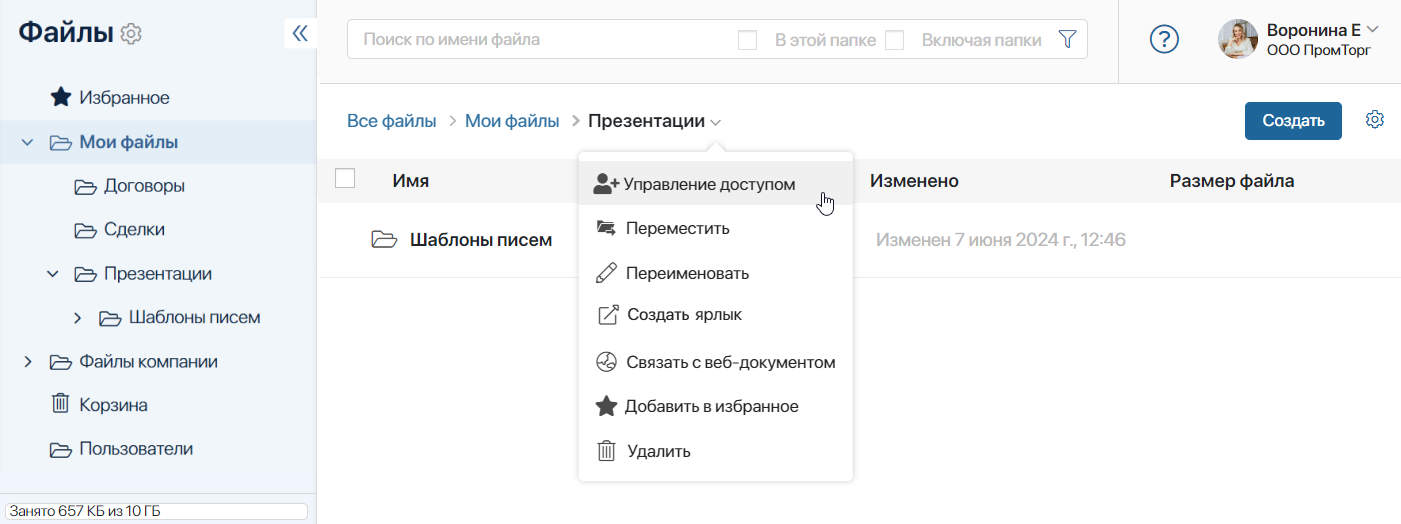Screen dimensions: 1401x524
Task: Click the Воронина Е user name
Action: [x=1313, y=29]
